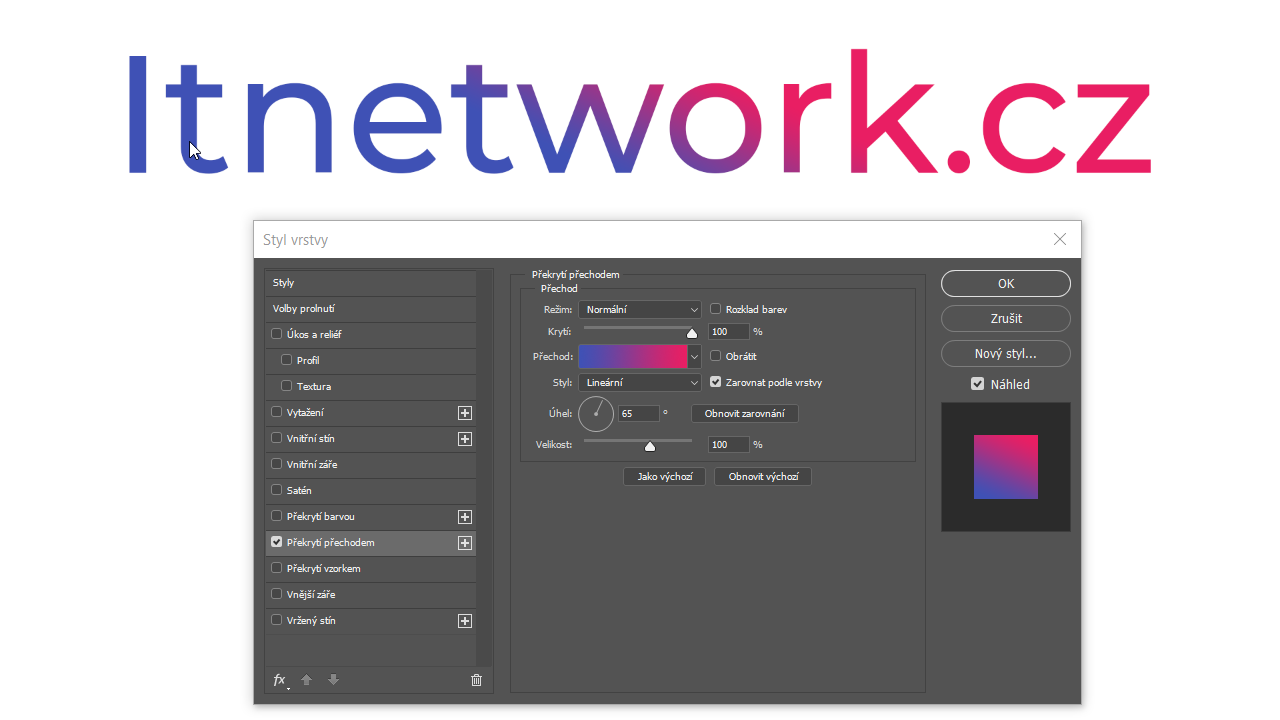This screenshot has width=1280, height=720.
Task: Click the Přechod gradient swatch
Action: 633,356
